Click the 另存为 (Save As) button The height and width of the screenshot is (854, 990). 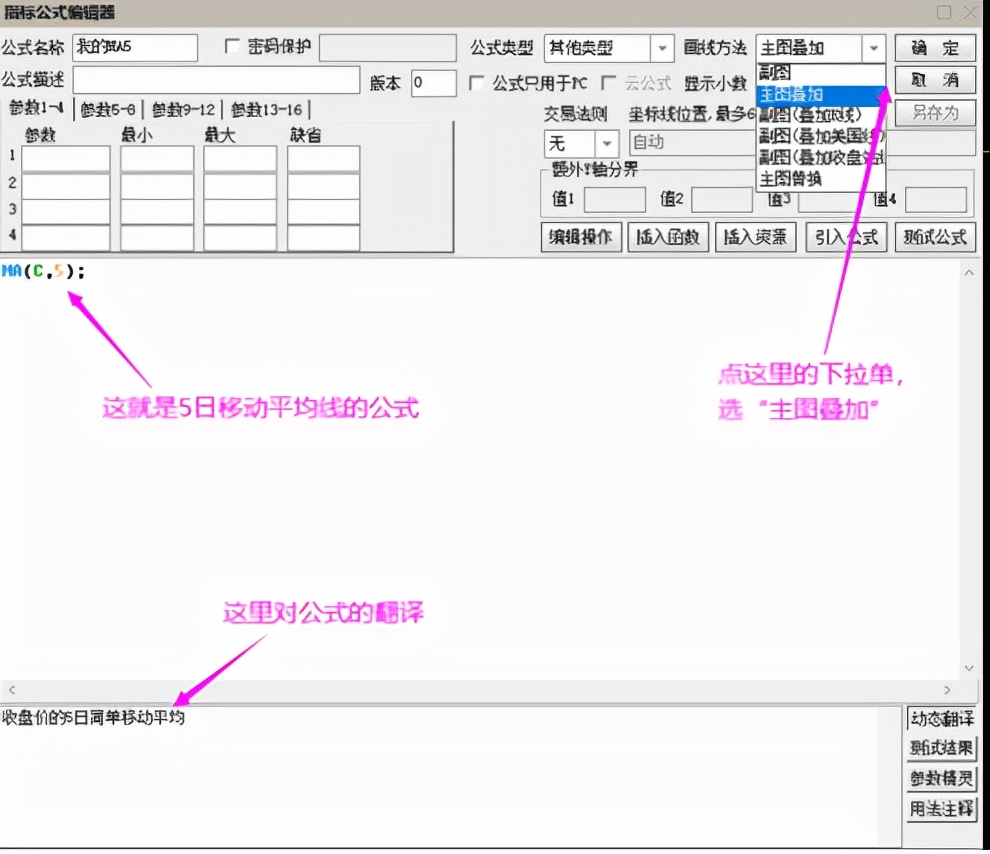point(933,113)
